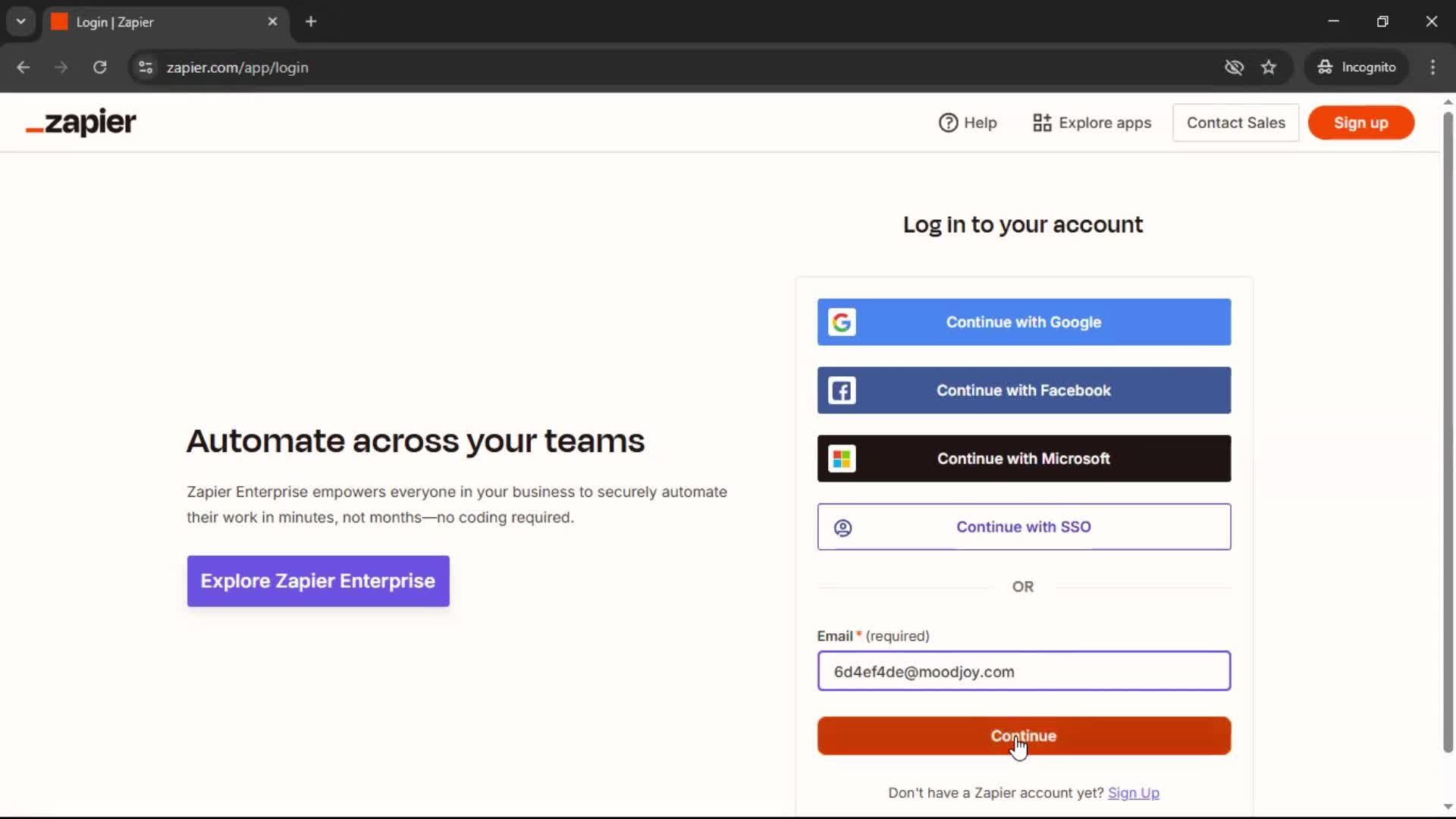Follow the Sign Up link
The image size is (1456, 819).
pyautogui.click(x=1134, y=793)
